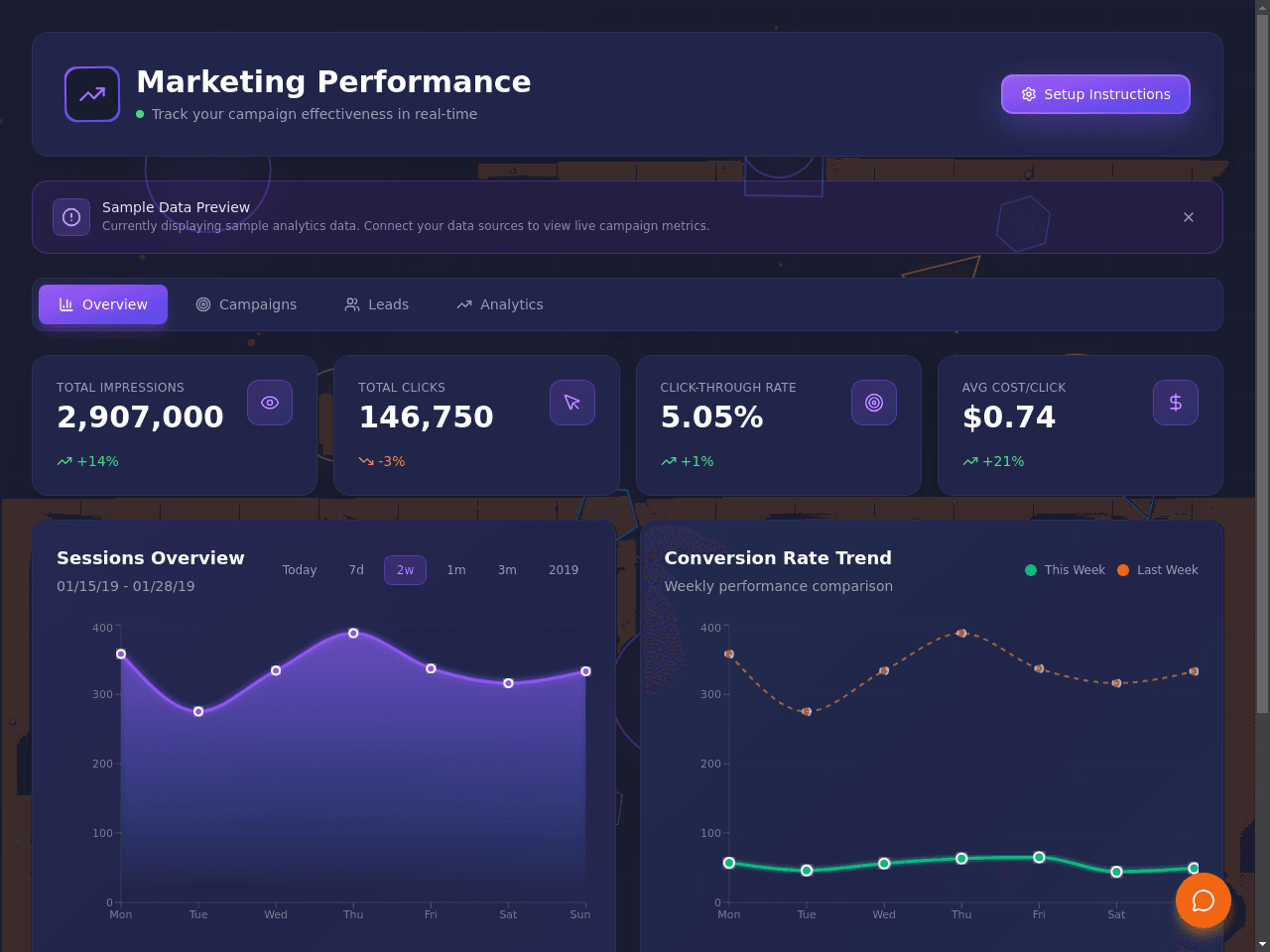Open the orange chat bubble widget
Viewport: 1270px width, 952px height.
click(x=1204, y=900)
